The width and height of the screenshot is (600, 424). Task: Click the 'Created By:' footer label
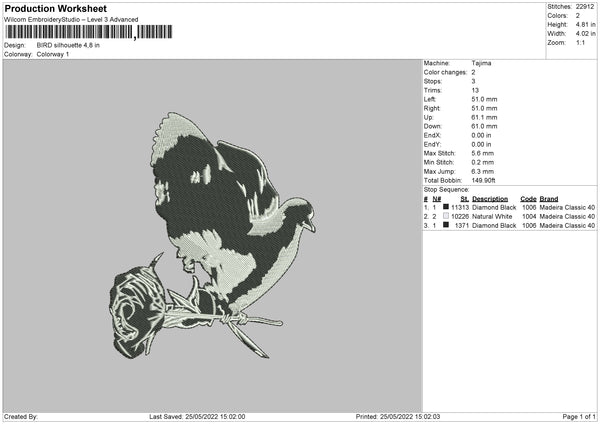[21, 416]
